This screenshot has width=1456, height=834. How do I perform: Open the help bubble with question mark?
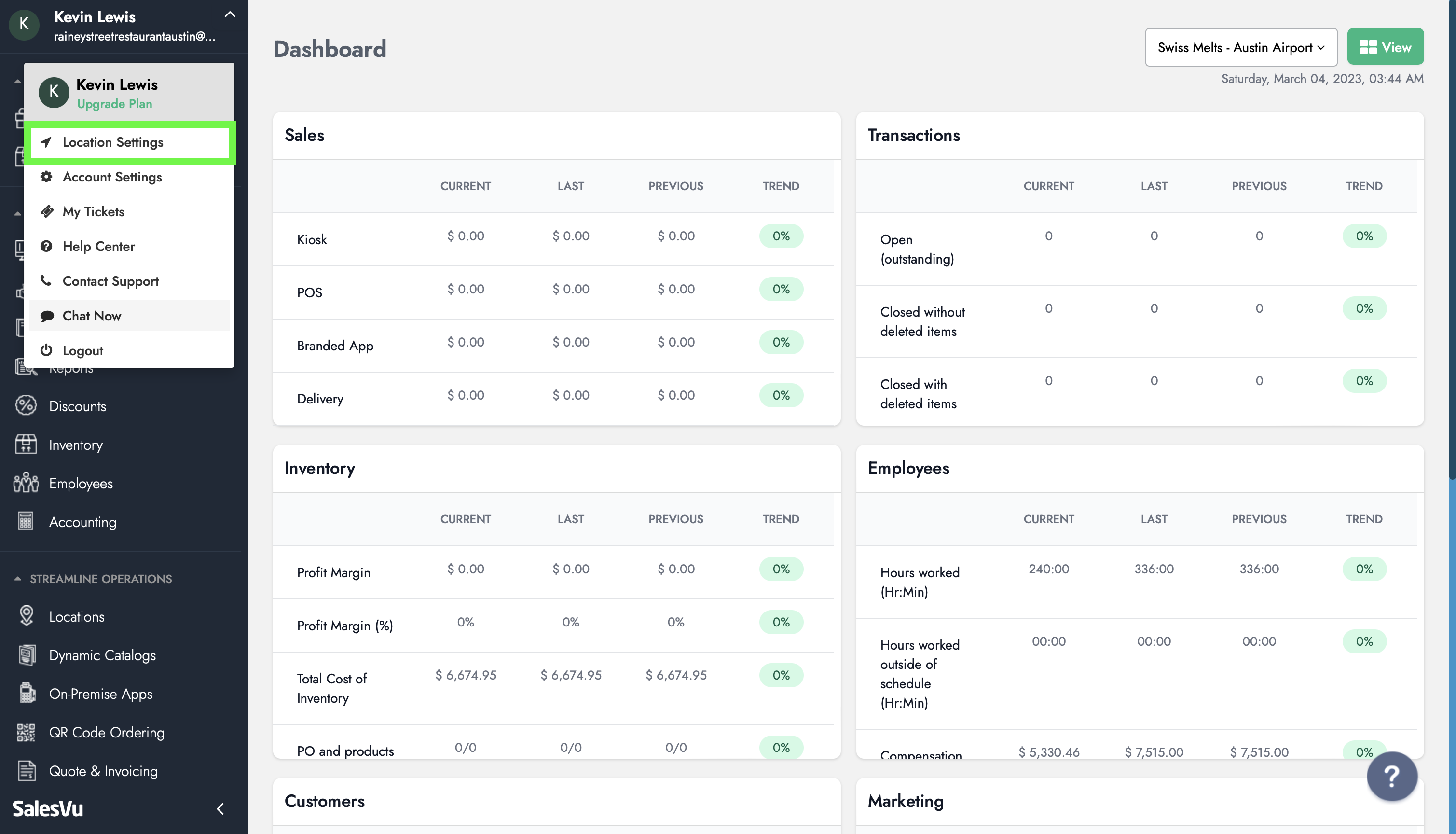(1391, 776)
